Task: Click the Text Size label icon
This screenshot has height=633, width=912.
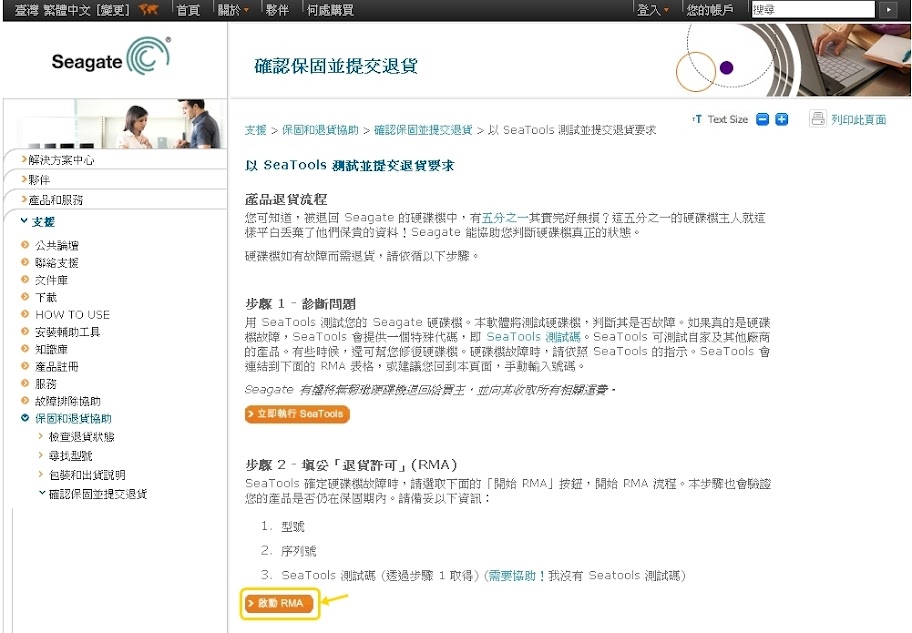Action: point(697,119)
